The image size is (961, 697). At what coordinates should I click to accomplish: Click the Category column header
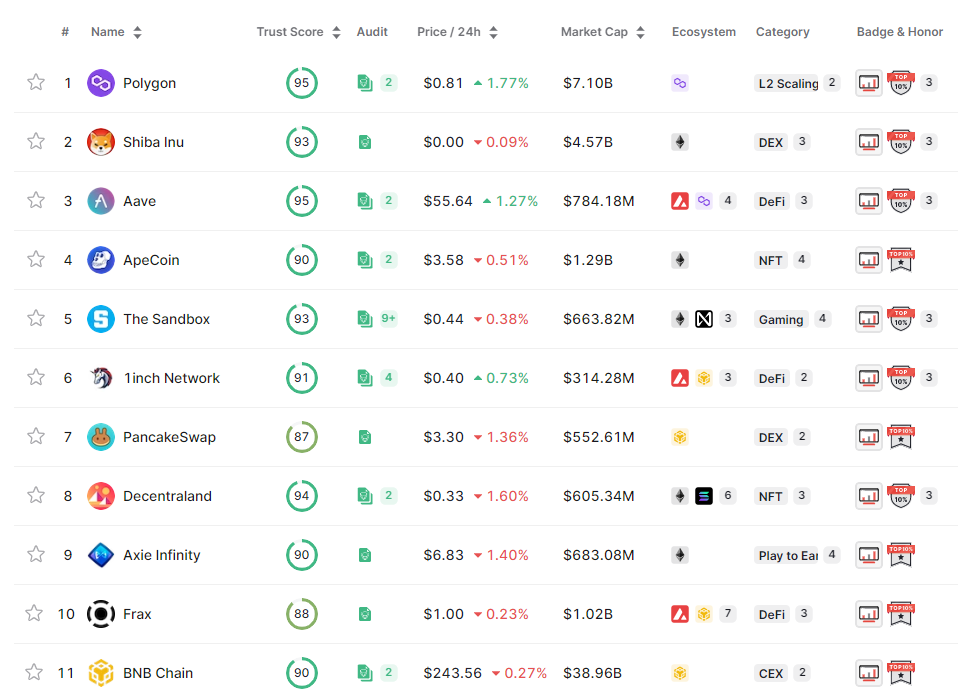coord(783,32)
